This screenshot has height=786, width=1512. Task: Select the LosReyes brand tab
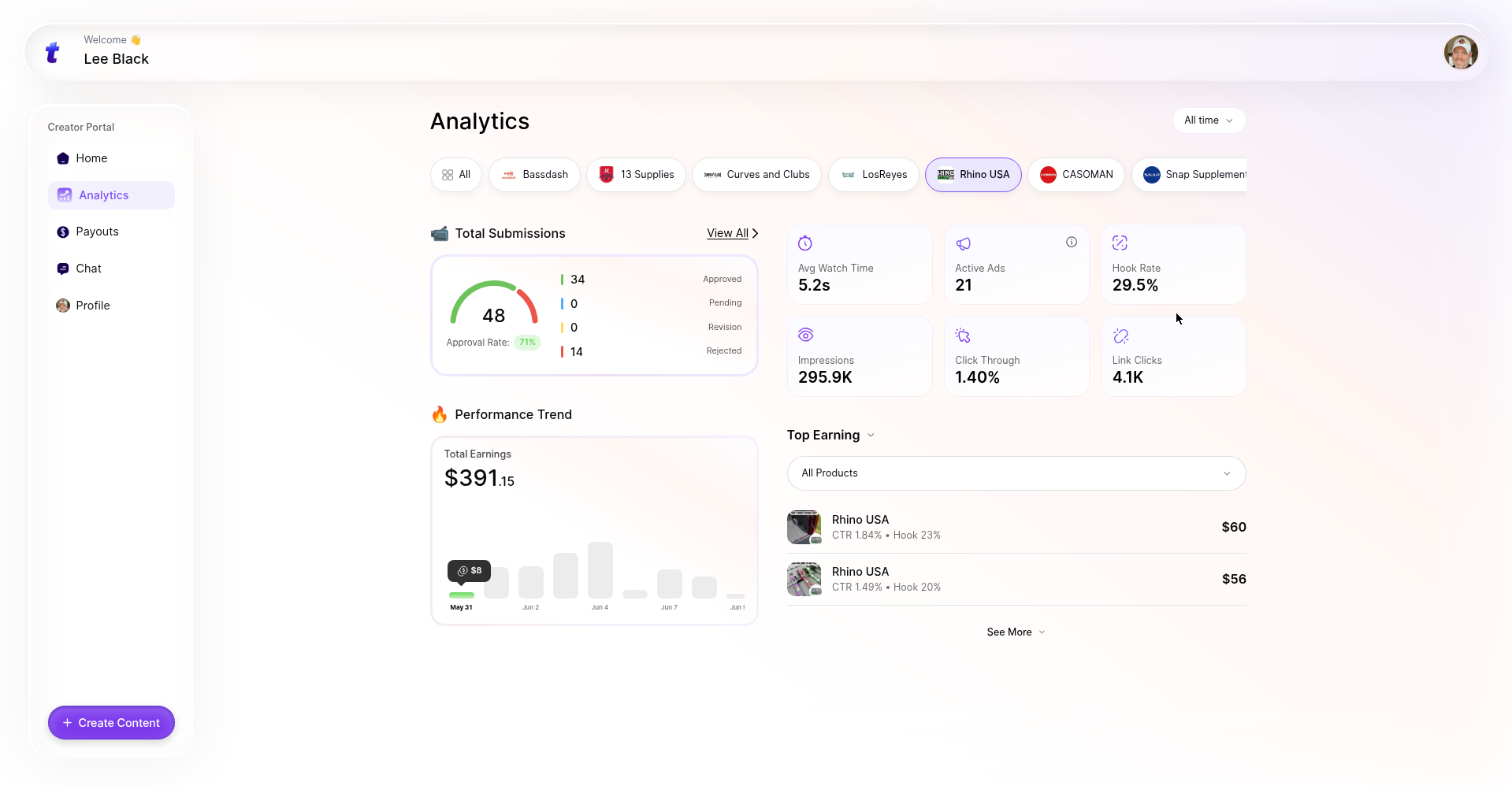pyautogui.click(x=874, y=175)
